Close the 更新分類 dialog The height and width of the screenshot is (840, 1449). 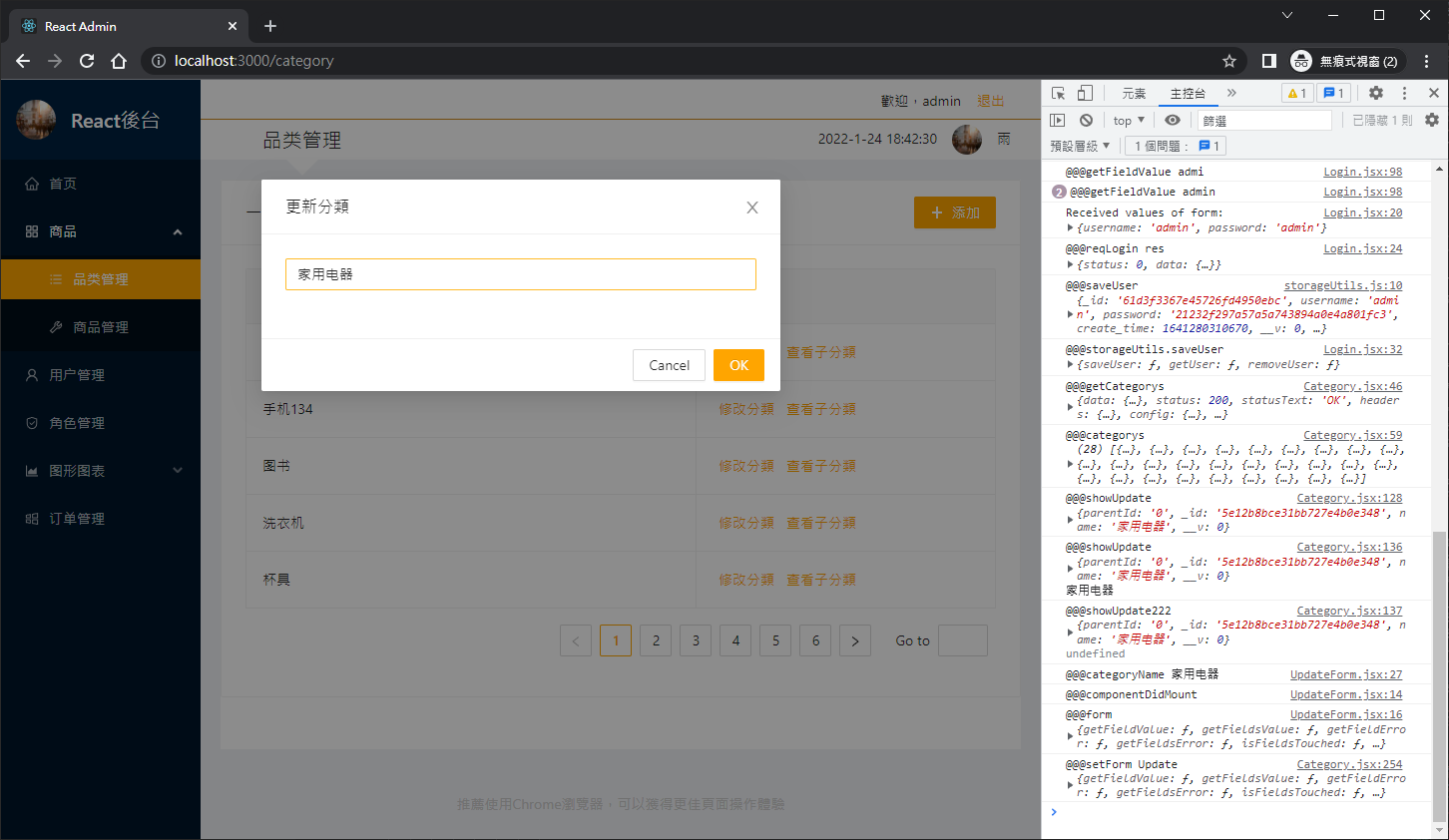point(752,208)
